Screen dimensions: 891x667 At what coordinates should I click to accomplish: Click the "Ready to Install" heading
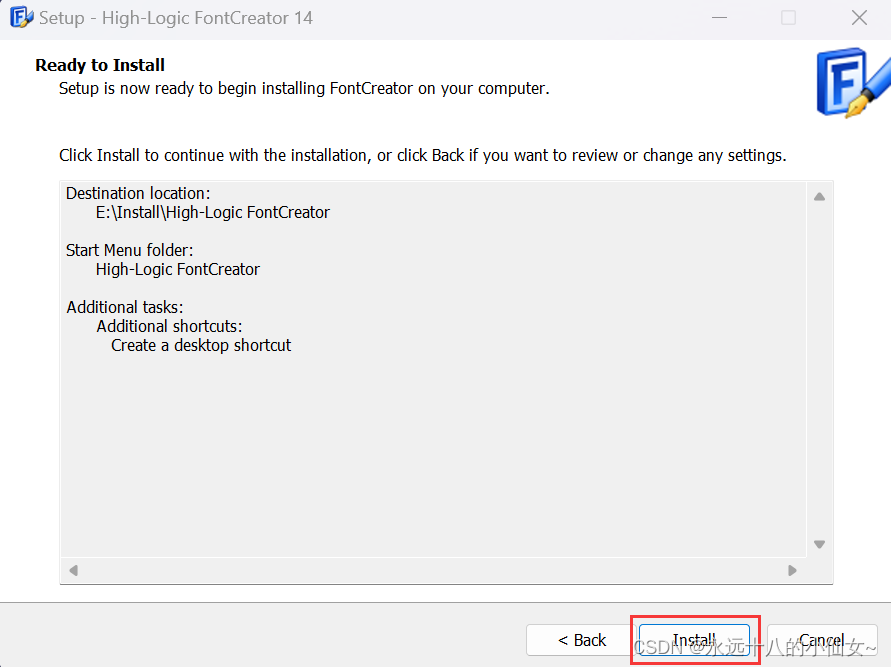point(100,65)
